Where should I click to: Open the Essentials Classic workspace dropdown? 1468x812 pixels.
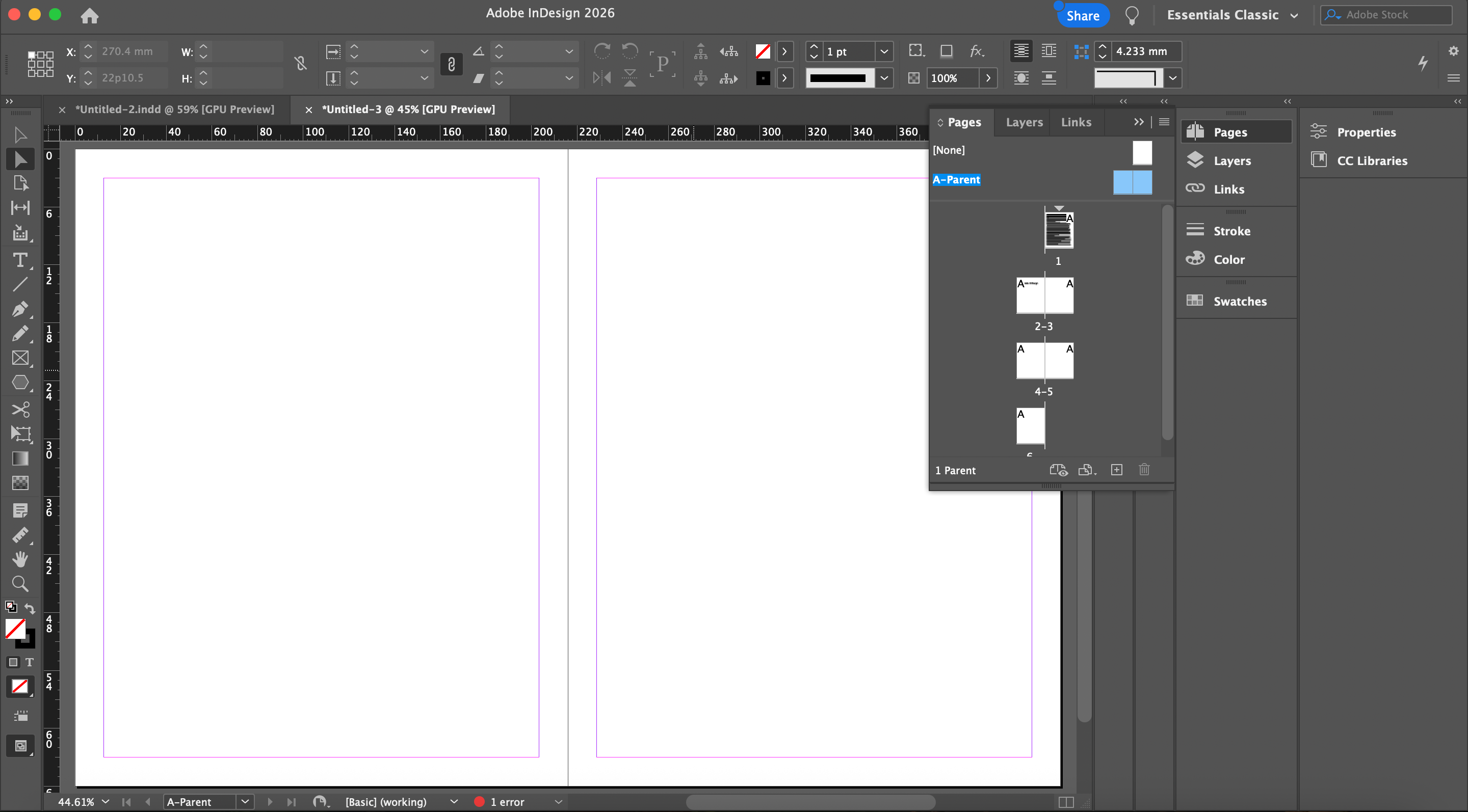click(1231, 15)
